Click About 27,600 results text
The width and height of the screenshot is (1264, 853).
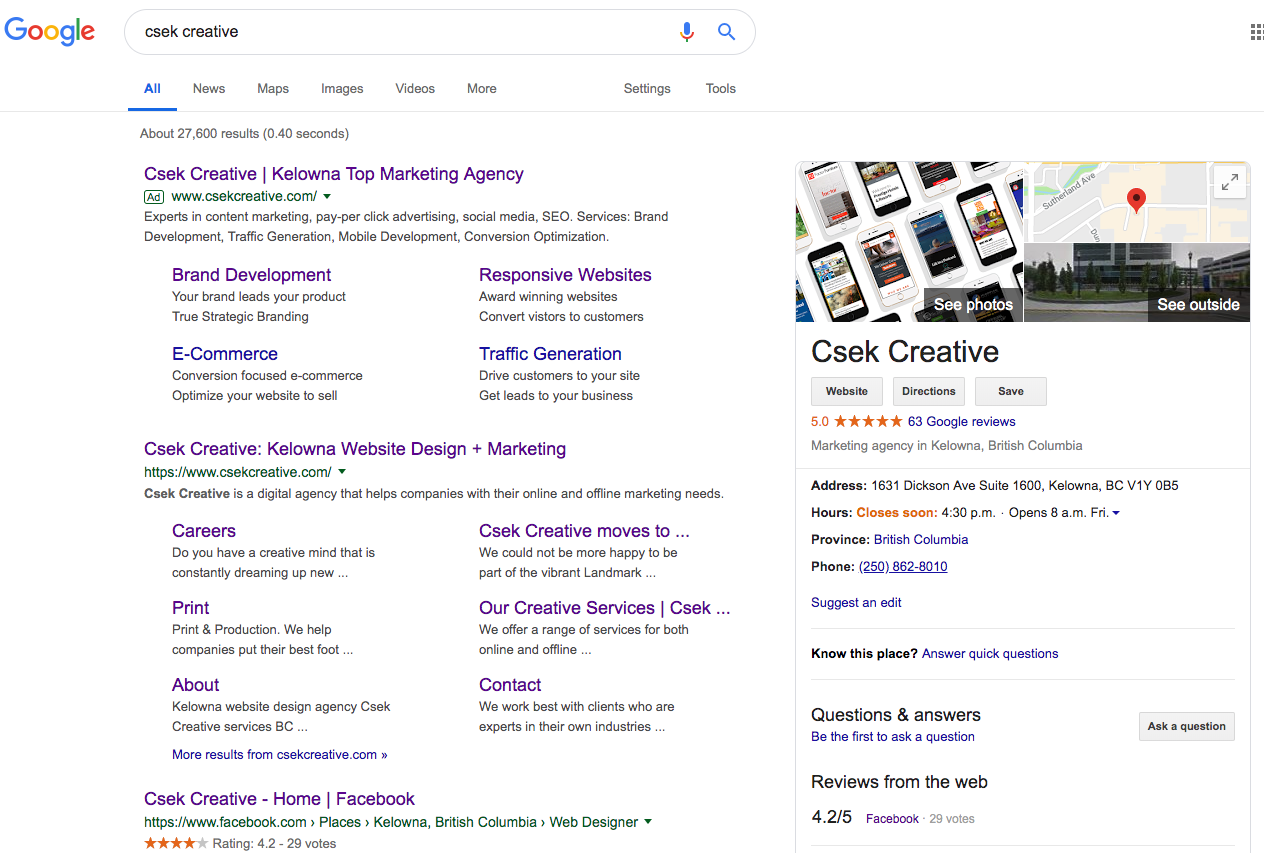(244, 134)
